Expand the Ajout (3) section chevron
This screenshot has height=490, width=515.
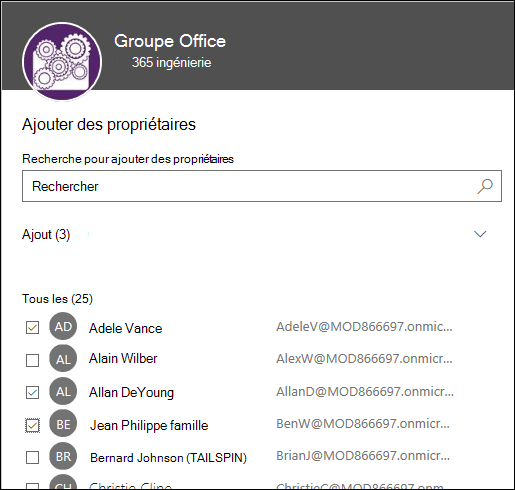pyautogui.click(x=480, y=234)
